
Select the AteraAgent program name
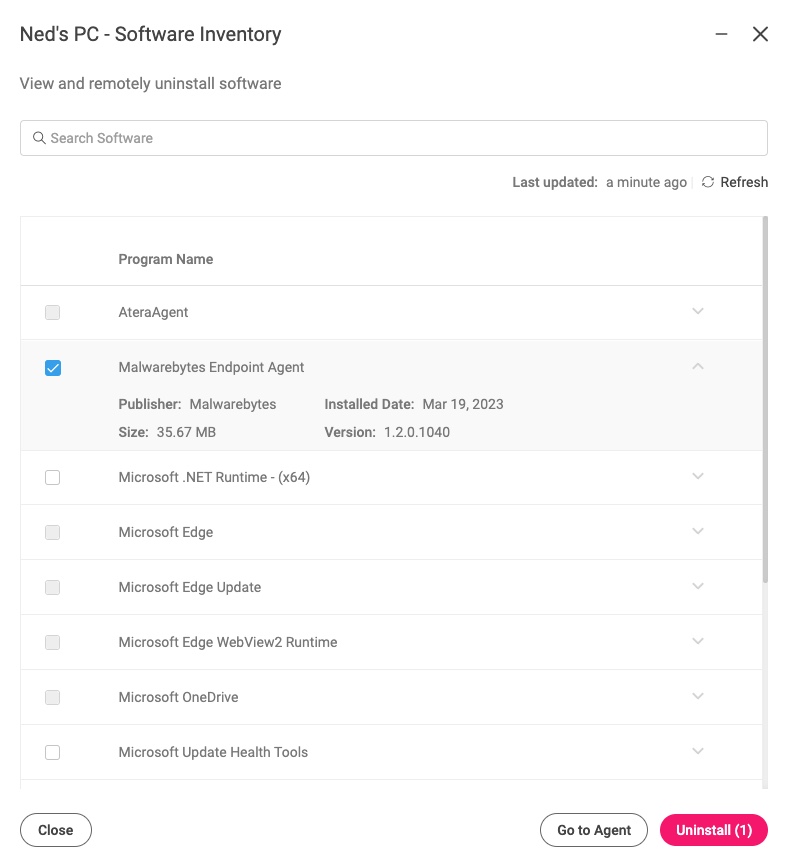153,312
